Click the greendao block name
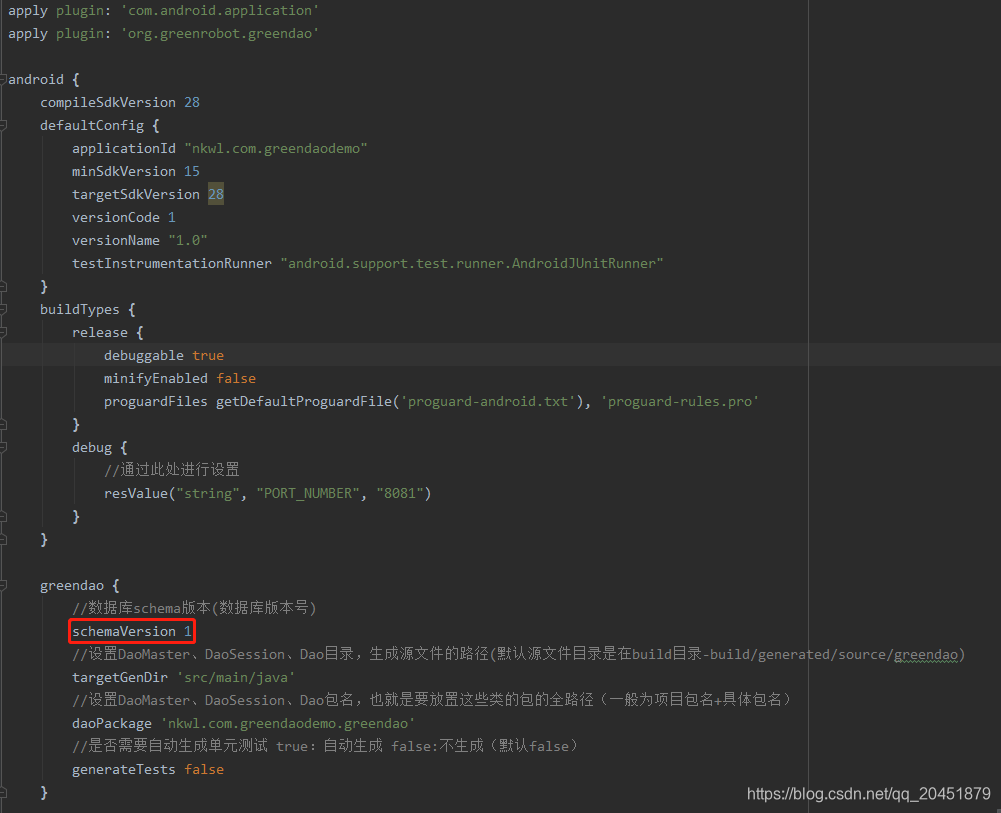This screenshot has height=813, width=1001. 72,585
